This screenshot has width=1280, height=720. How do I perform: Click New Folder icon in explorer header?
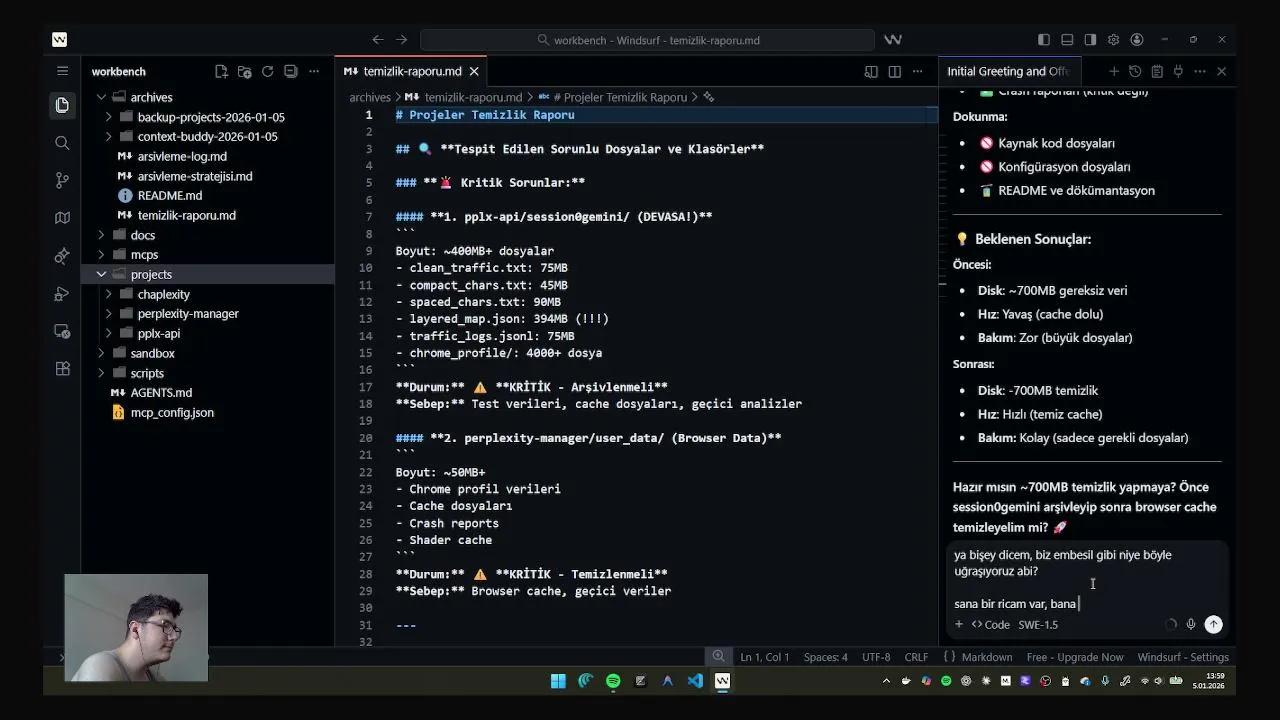pyautogui.click(x=244, y=71)
